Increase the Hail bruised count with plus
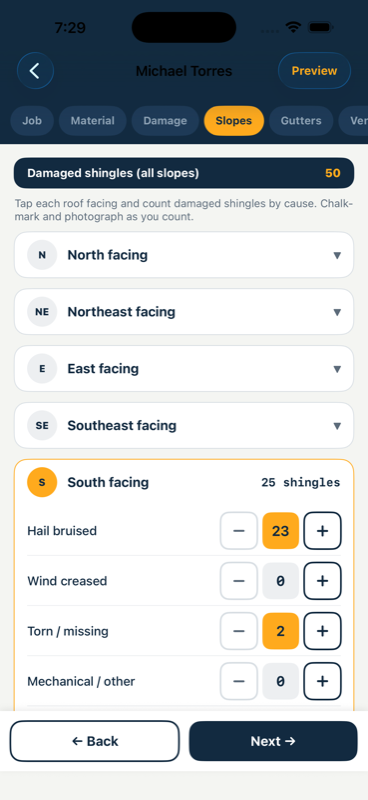This screenshot has height=800, width=368. pos(322,531)
